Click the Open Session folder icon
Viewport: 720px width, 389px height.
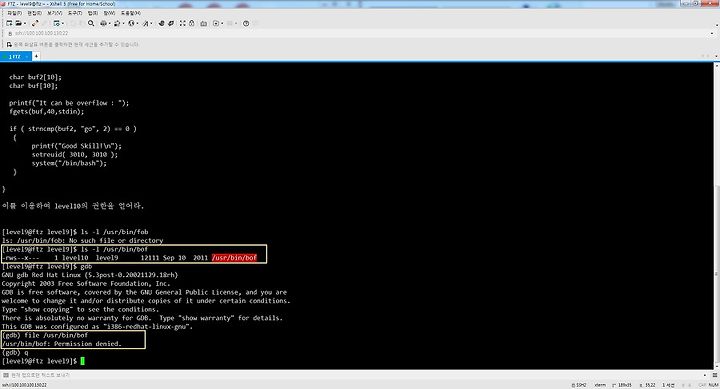pos(18,23)
